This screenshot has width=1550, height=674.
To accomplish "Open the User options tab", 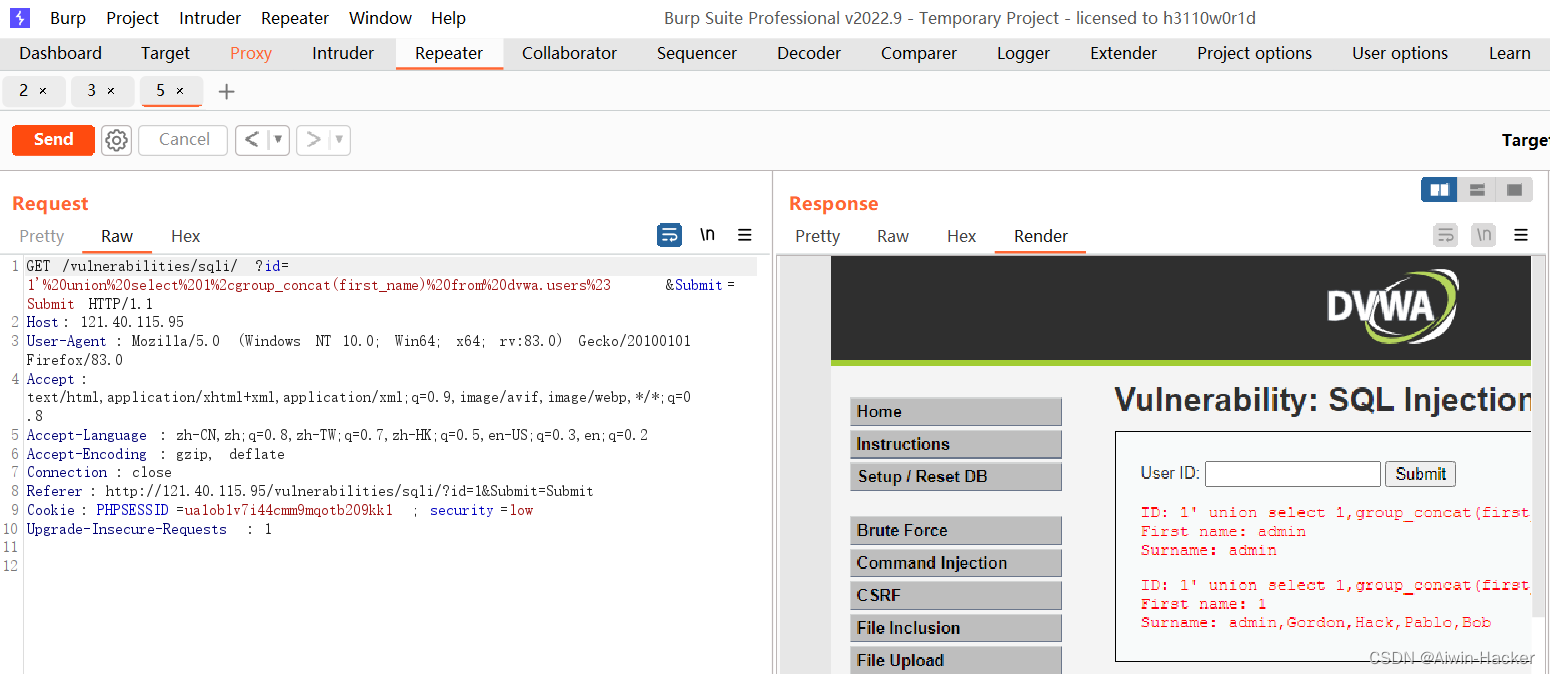I will (1400, 54).
